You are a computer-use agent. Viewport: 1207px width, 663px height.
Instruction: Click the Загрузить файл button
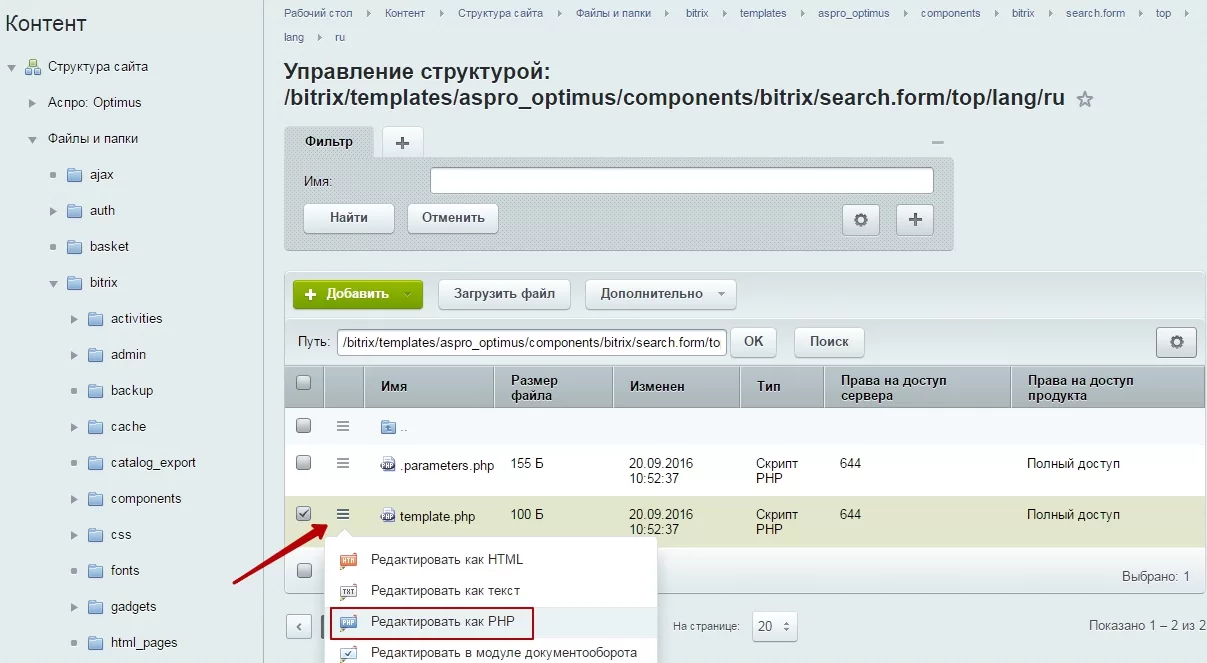pyautogui.click(x=504, y=294)
